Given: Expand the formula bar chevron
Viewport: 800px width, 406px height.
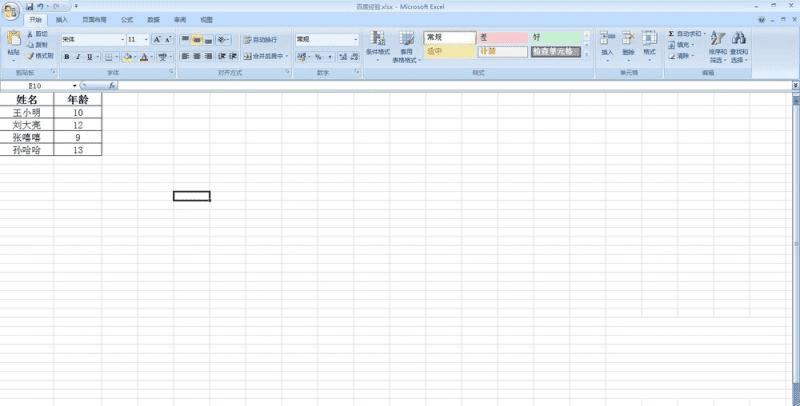Looking at the screenshot, I should (795, 86).
